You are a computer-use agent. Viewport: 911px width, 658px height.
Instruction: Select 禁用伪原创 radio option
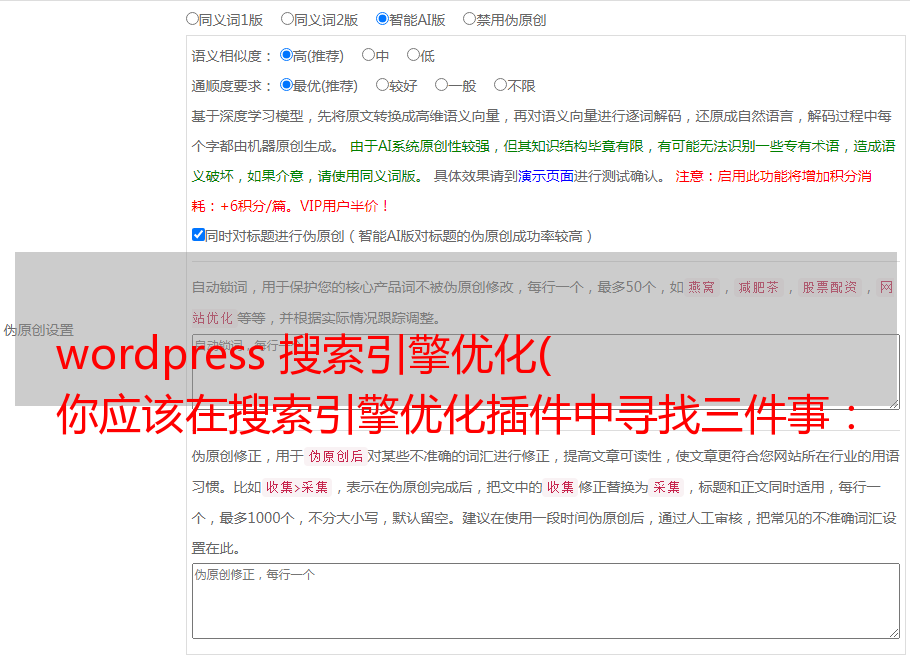point(469,19)
